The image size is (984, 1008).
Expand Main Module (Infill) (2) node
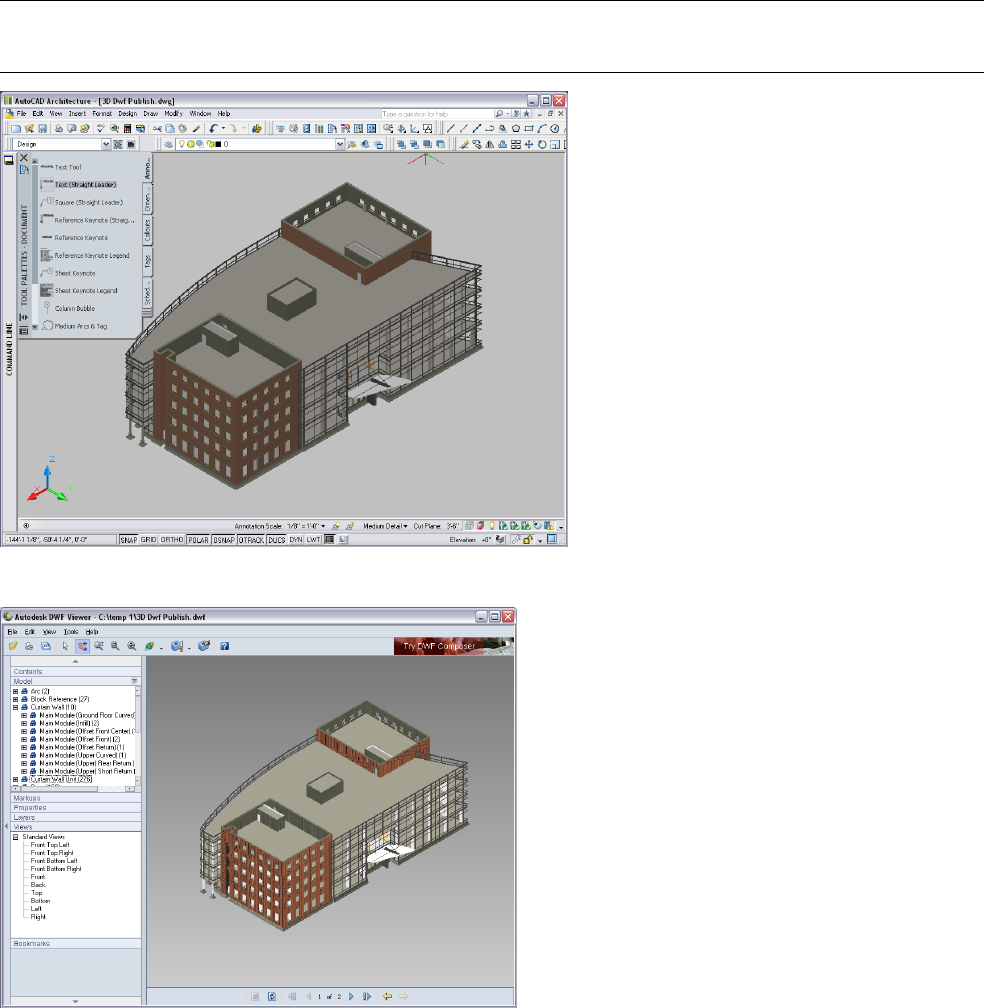click(x=24, y=723)
